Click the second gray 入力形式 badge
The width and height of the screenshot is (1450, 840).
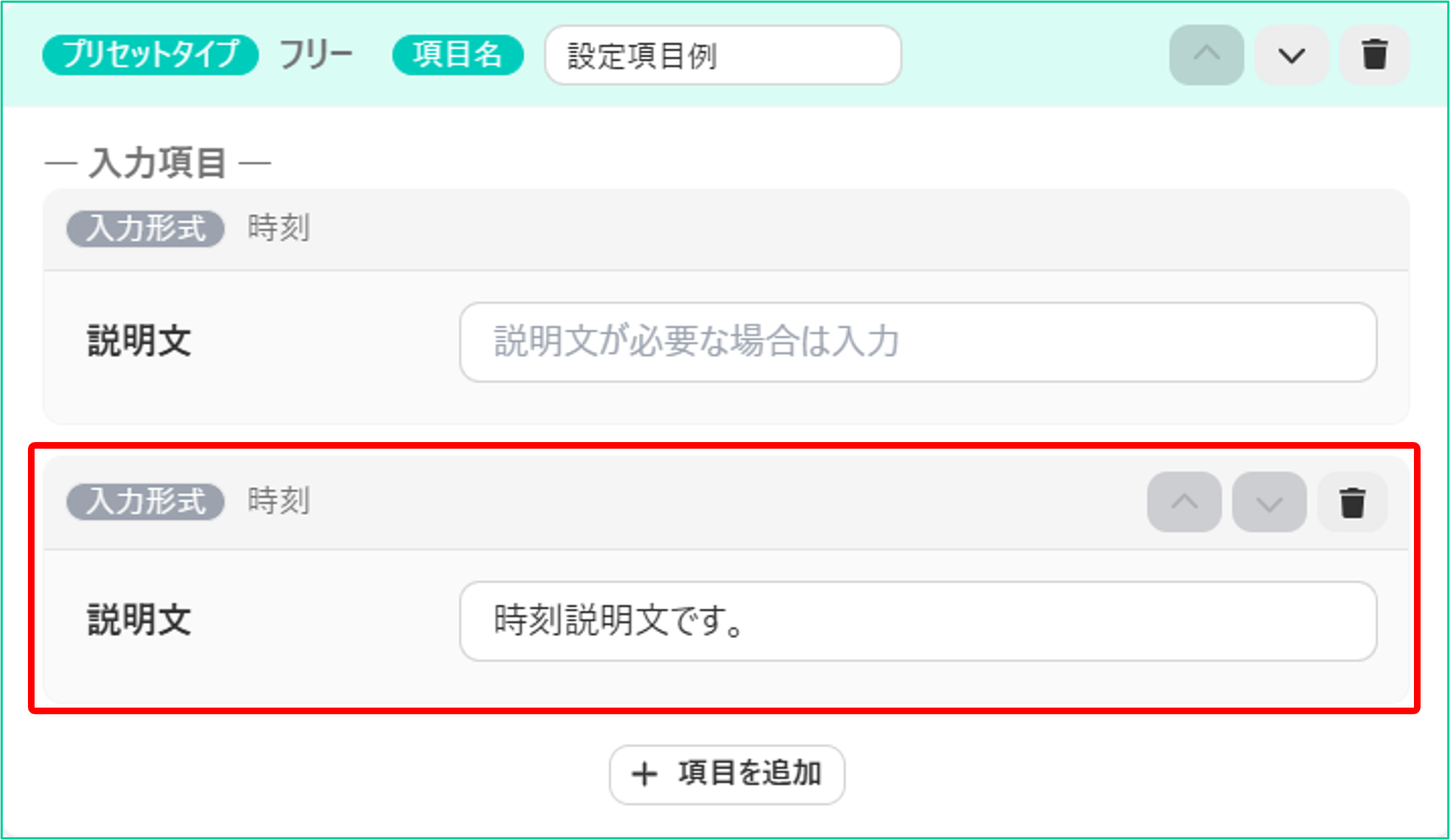146,502
